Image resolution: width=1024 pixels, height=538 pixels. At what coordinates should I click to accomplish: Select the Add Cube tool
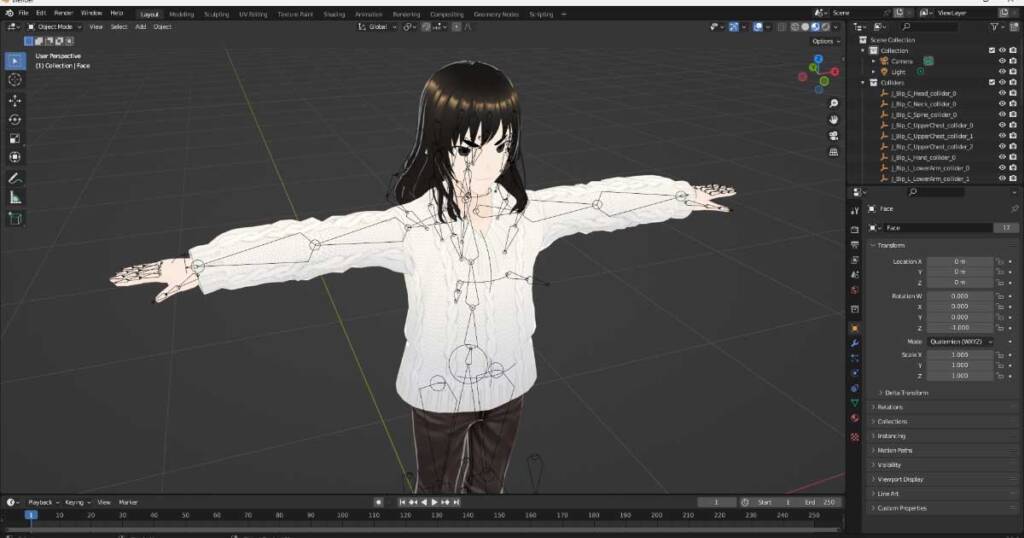(x=14, y=219)
